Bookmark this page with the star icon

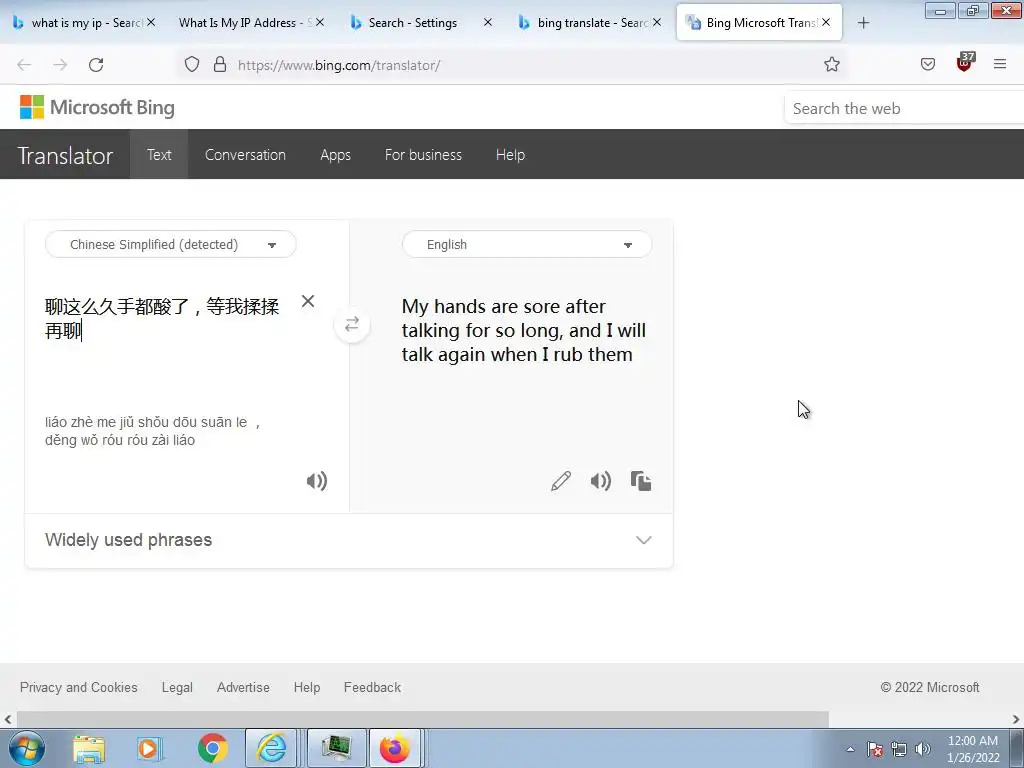click(x=831, y=64)
